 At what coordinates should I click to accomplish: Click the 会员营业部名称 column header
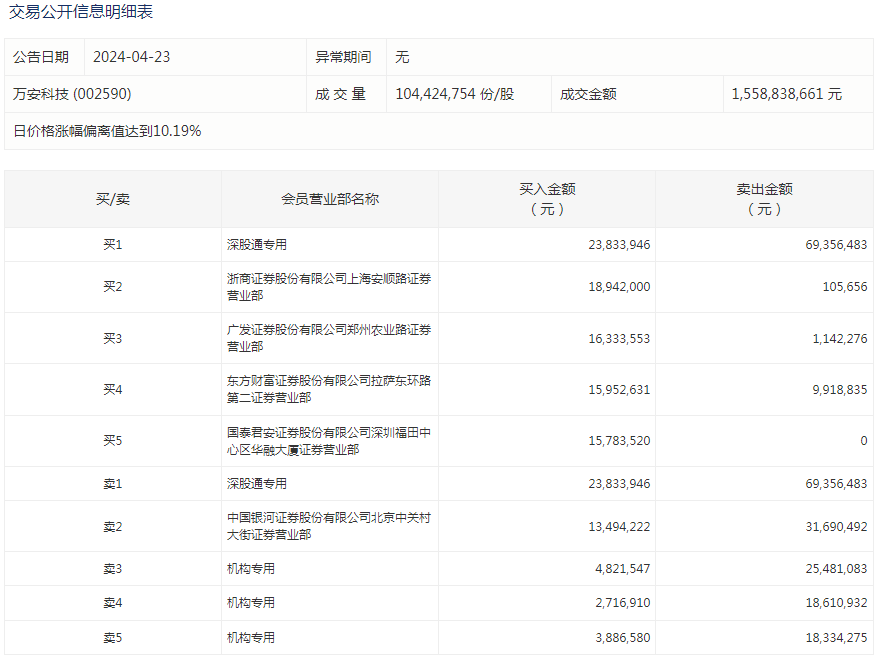(330, 199)
